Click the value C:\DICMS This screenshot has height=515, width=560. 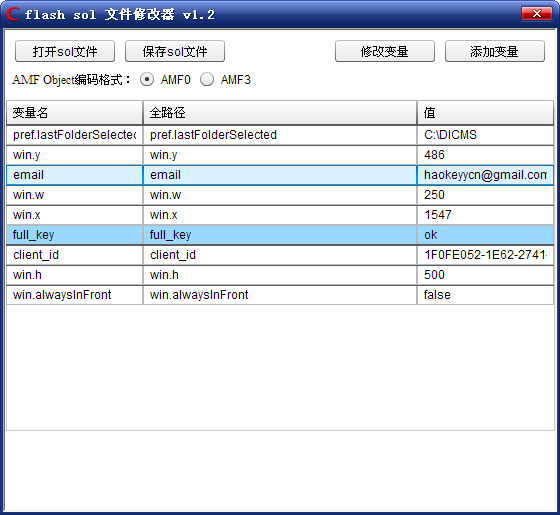tap(485, 135)
